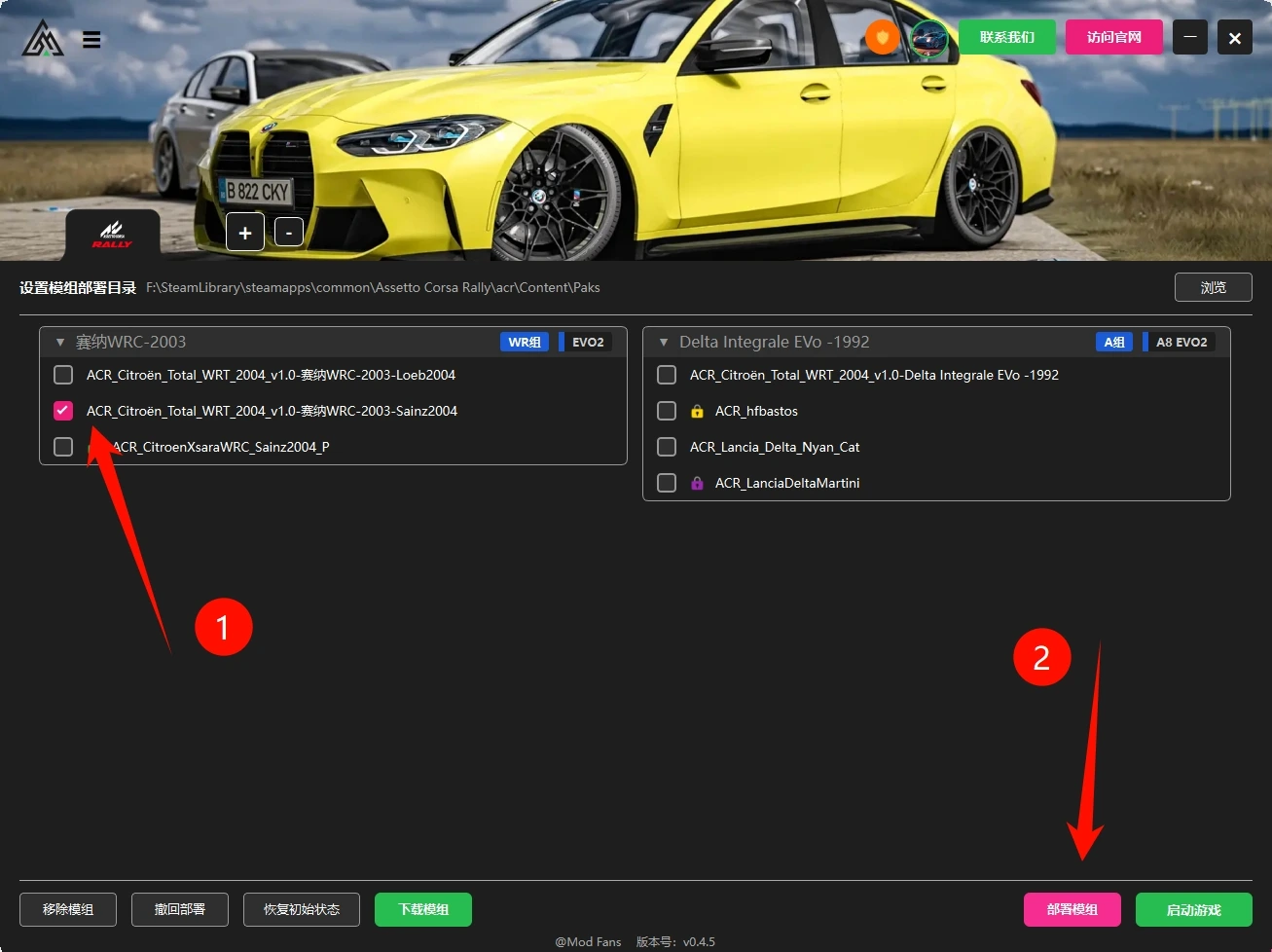The width and height of the screenshot is (1272, 952).
Task: Collapse the 赛纳WRC-2003 group
Action: click(x=60, y=343)
